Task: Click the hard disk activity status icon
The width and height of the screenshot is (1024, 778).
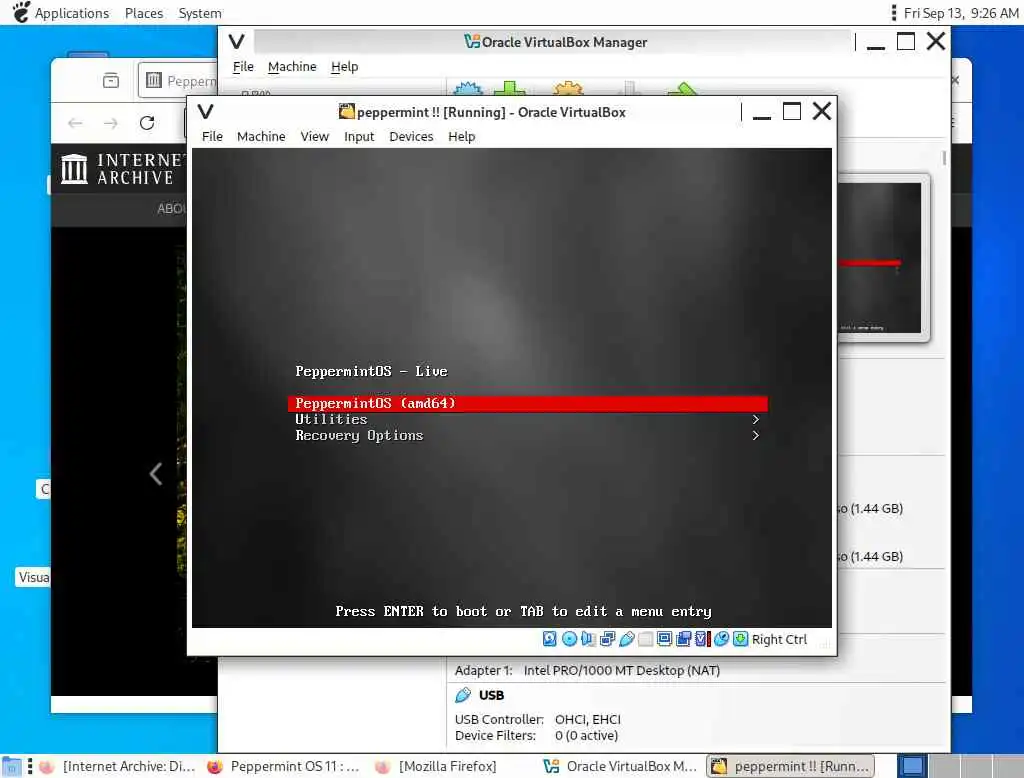Action: click(x=549, y=639)
